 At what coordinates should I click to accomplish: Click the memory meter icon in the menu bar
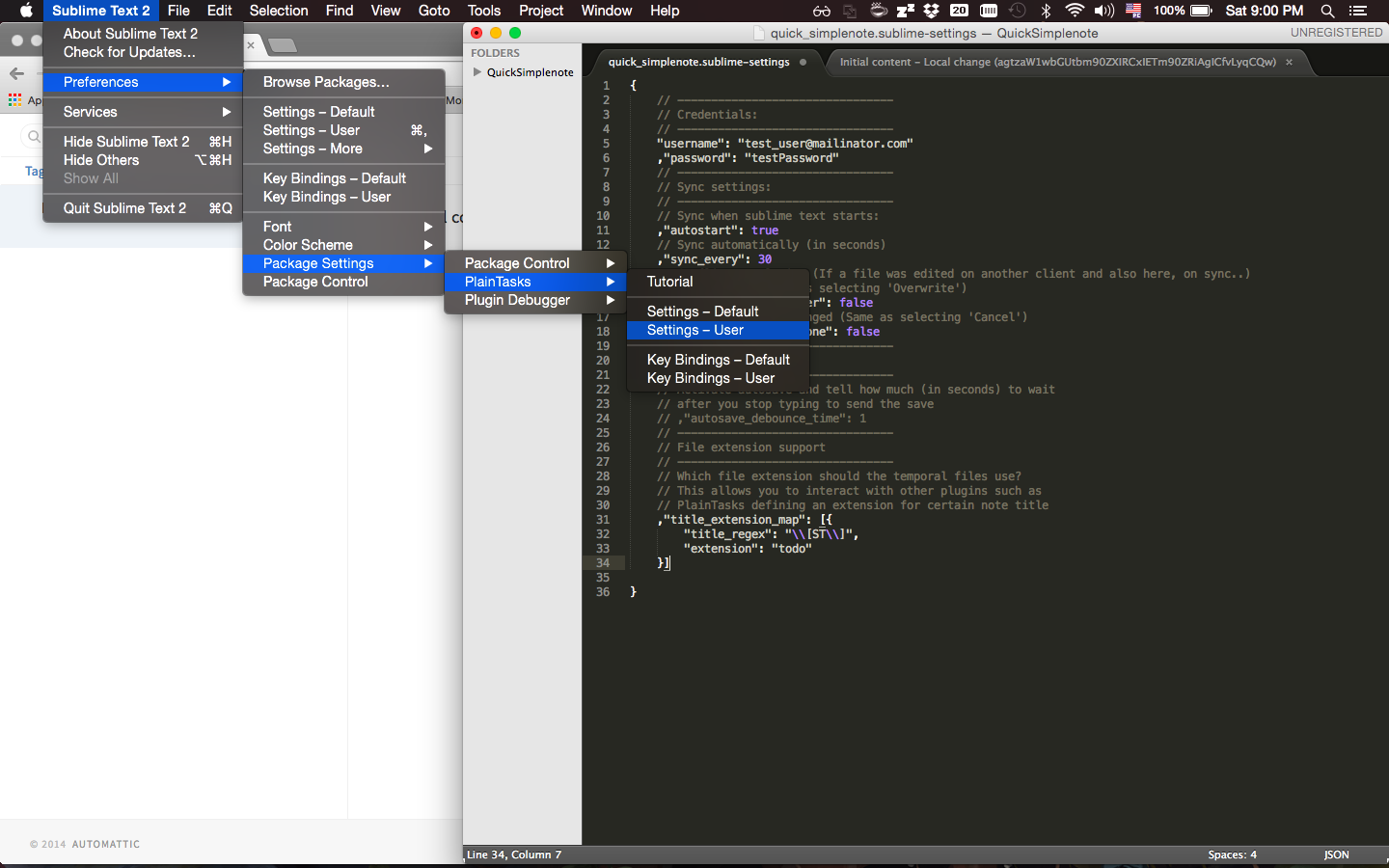(989, 11)
